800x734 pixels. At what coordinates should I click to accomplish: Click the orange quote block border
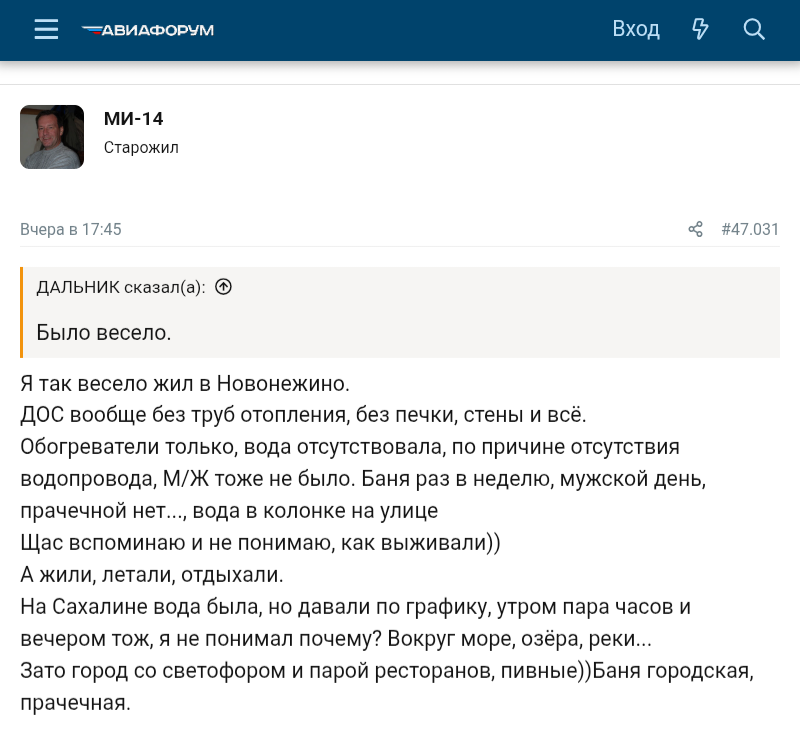21,312
